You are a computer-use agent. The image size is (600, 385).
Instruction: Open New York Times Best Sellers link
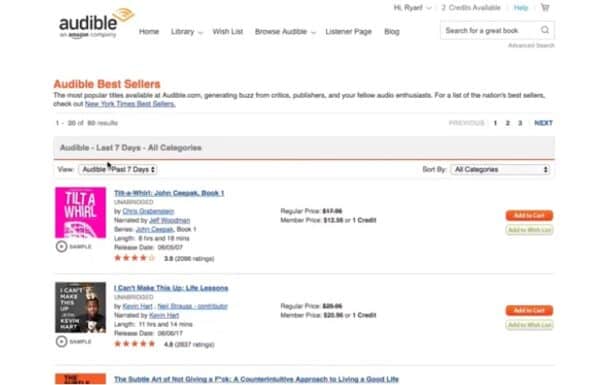click(x=130, y=104)
